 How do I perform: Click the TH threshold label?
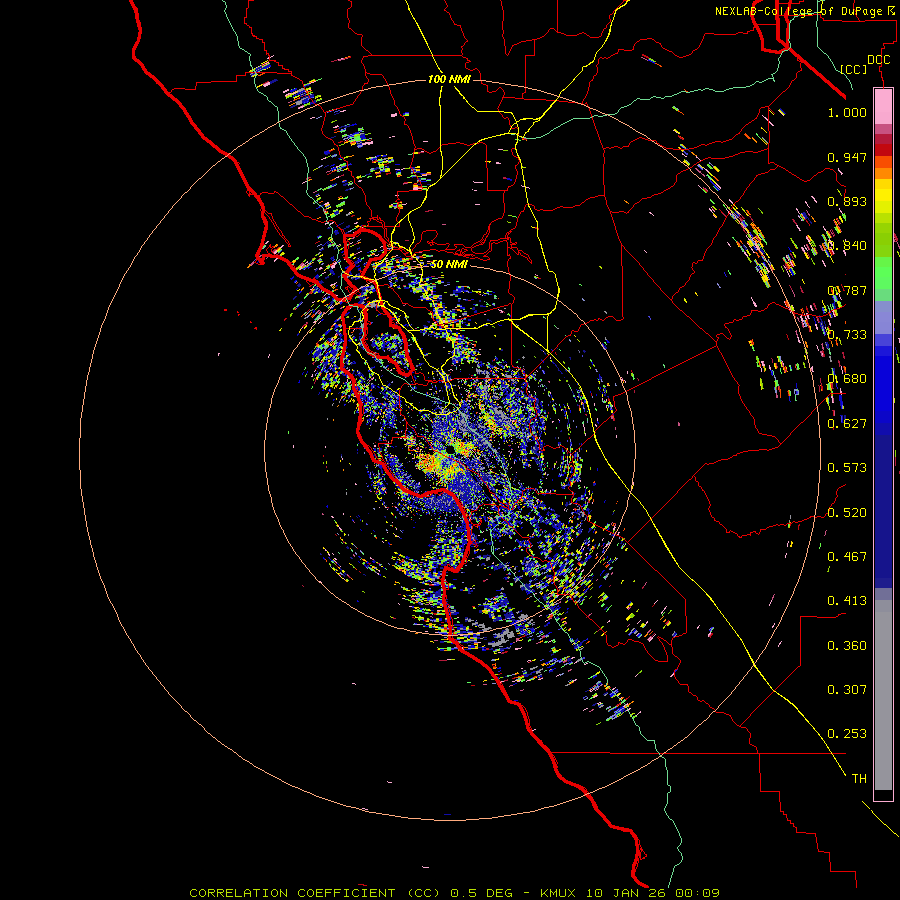[x=859, y=779]
